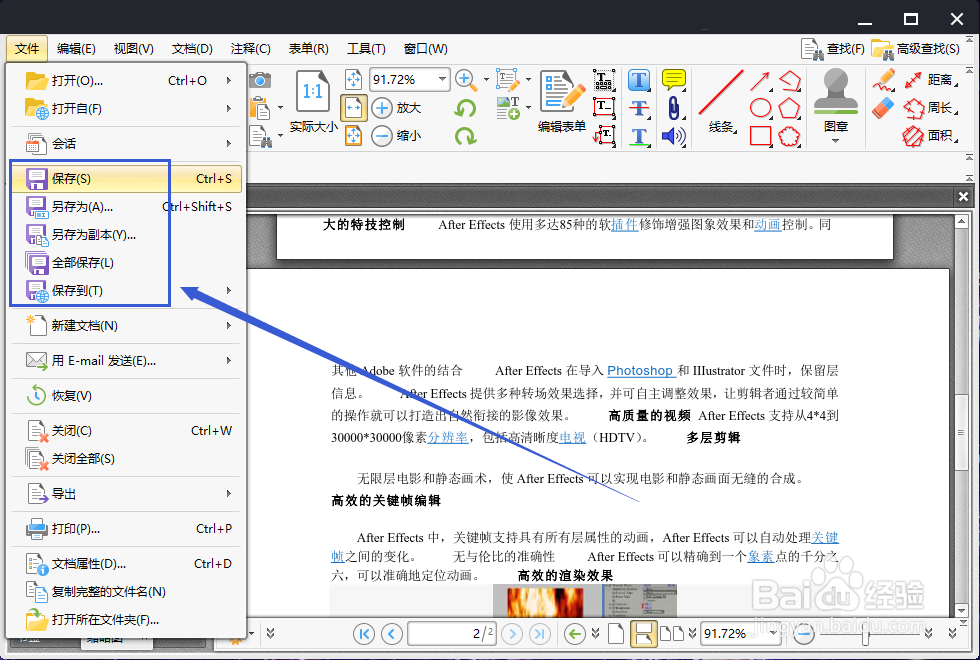Open the Comments (注释) menu
The width and height of the screenshot is (980, 660).
pos(251,49)
